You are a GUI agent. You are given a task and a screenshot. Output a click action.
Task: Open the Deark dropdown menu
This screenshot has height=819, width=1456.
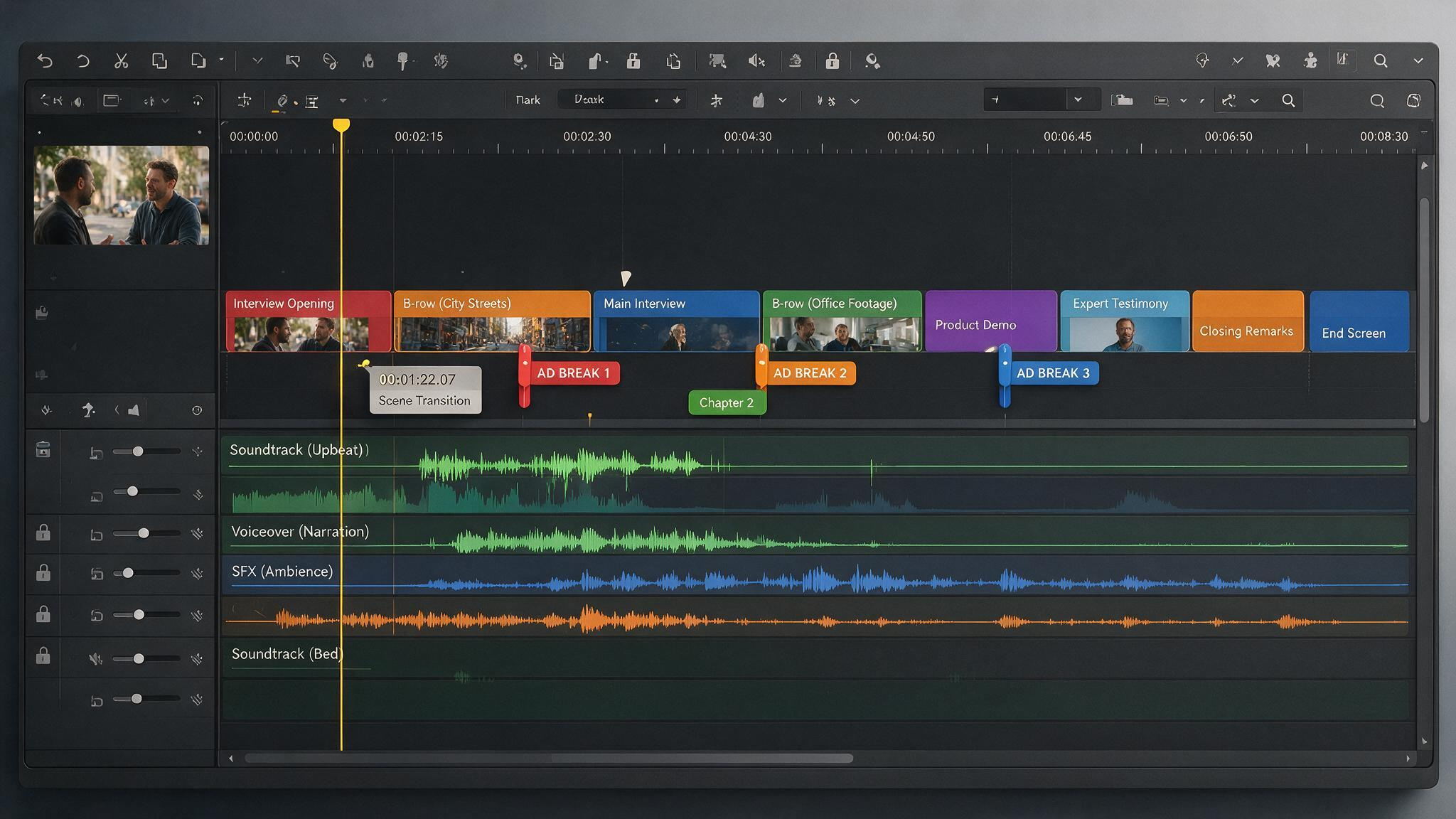(622, 100)
